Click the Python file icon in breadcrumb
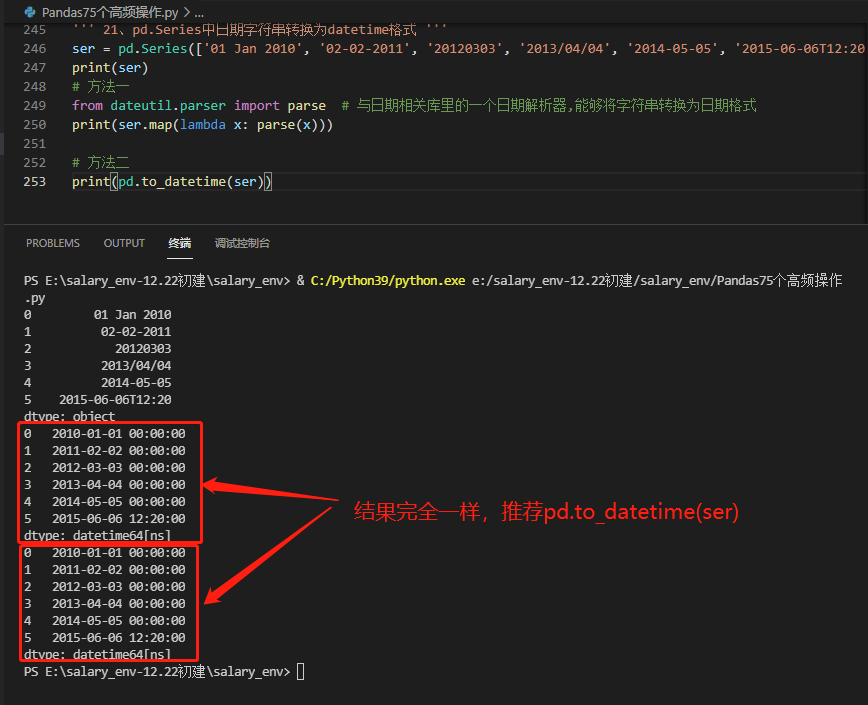The height and width of the screenshot is (705, 868). tap(30, 12)
